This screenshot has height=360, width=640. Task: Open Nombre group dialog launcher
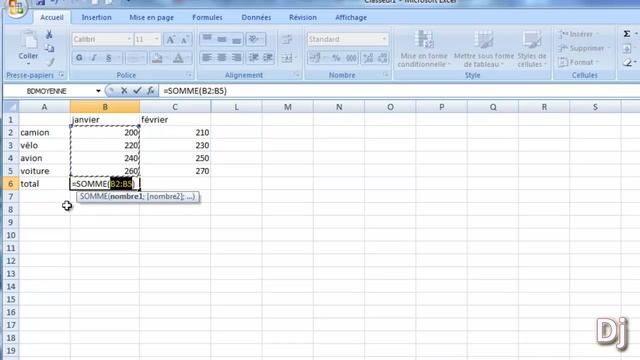(x=385, y=75)
